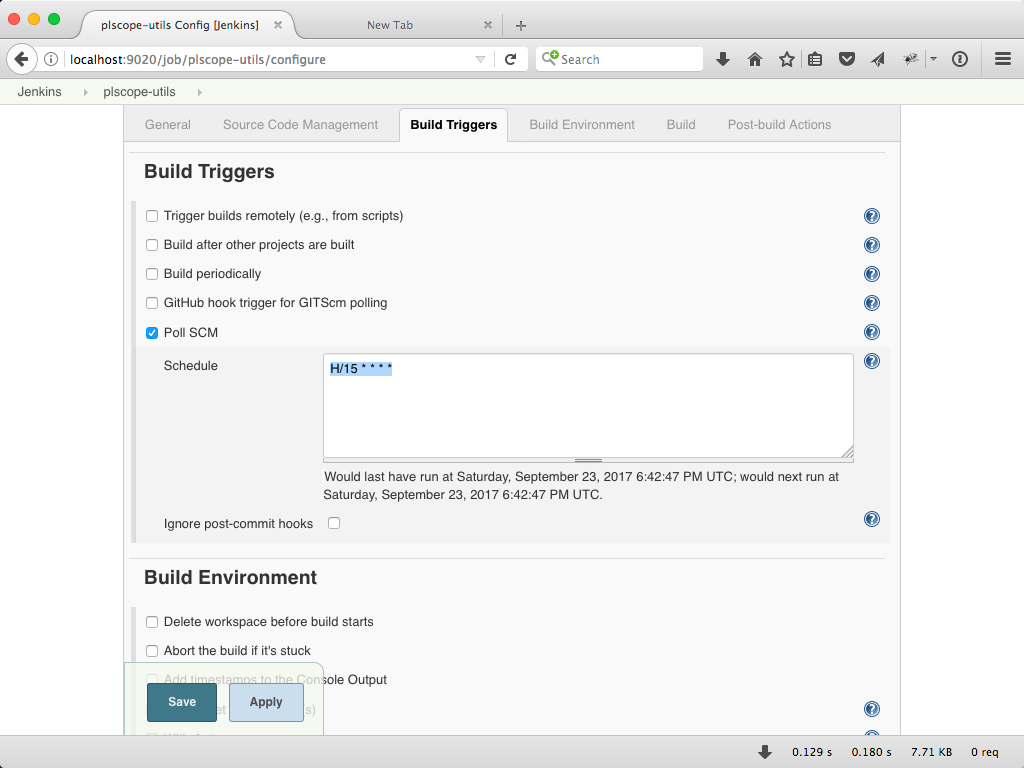Open a new browser tab with plus

(x=520, y=25)
